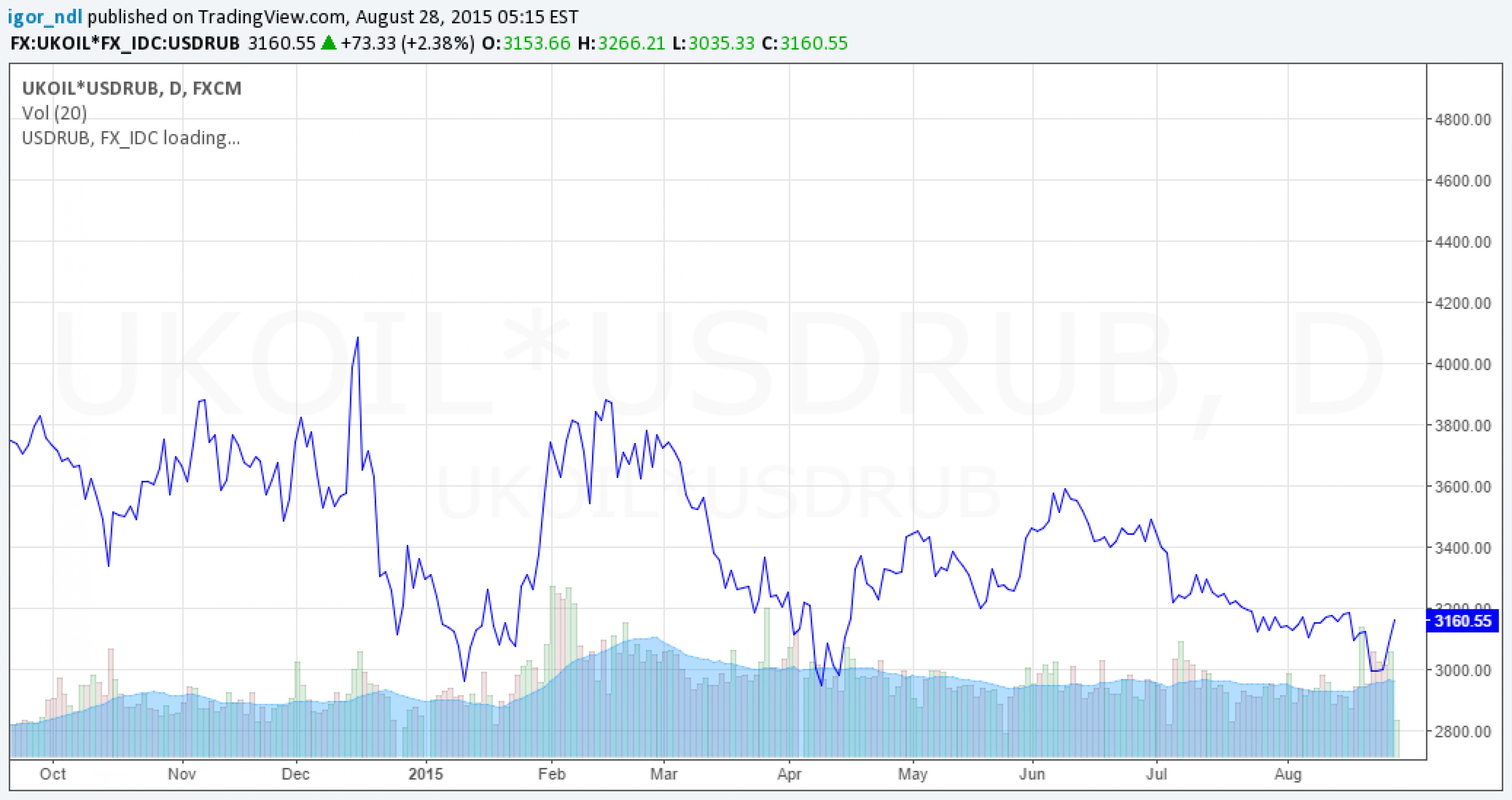Click the May label on time axis
Viewport: 1512px width, 800px height.
pyautogui.click(x=913, y=774)
